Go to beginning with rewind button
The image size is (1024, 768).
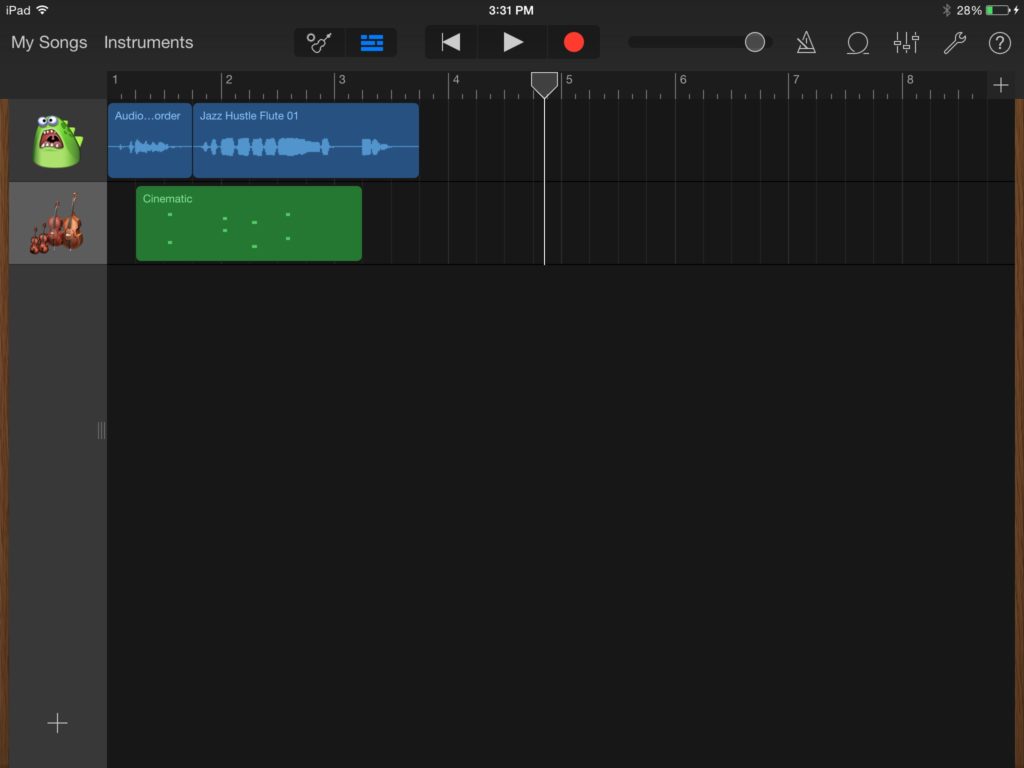click(451, 42)
